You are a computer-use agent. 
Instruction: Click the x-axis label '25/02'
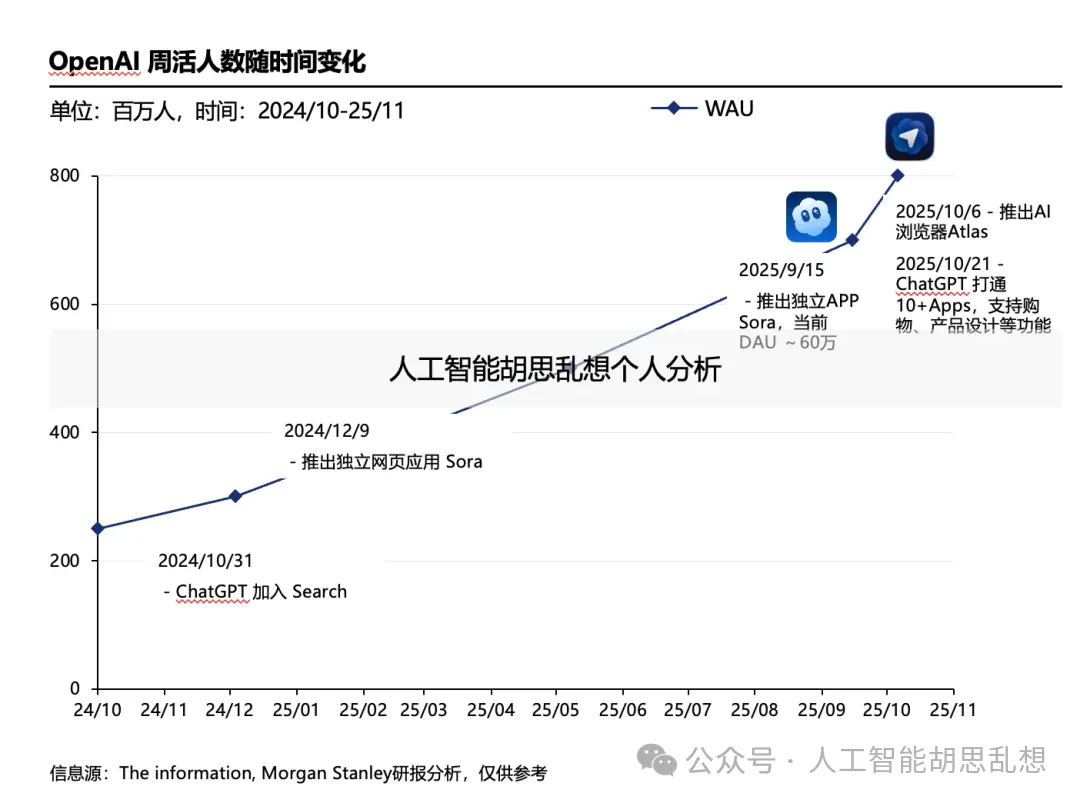coord(363,710)
